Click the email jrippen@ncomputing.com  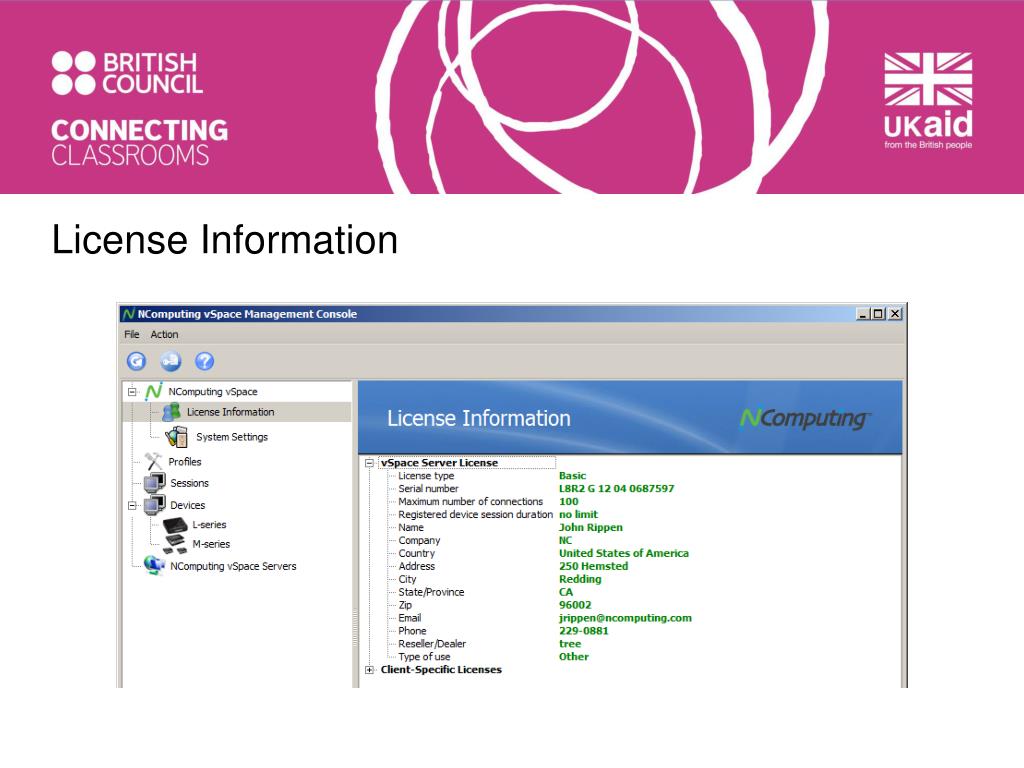pos(625,618)
